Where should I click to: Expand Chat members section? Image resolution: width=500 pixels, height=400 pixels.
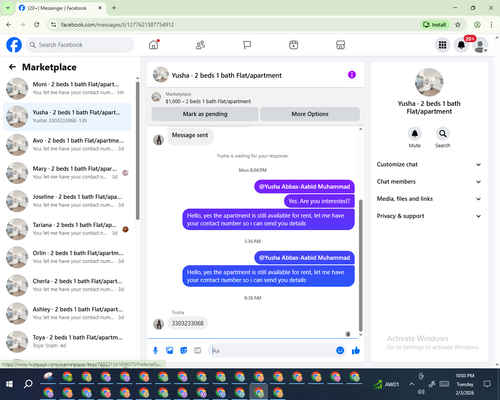point(429,182)
